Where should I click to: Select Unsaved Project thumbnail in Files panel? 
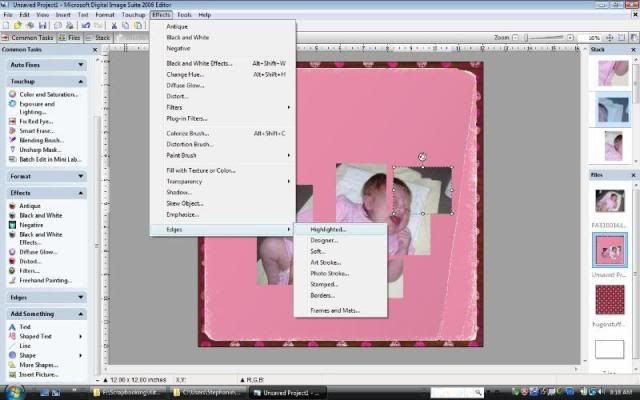(609, 250)
